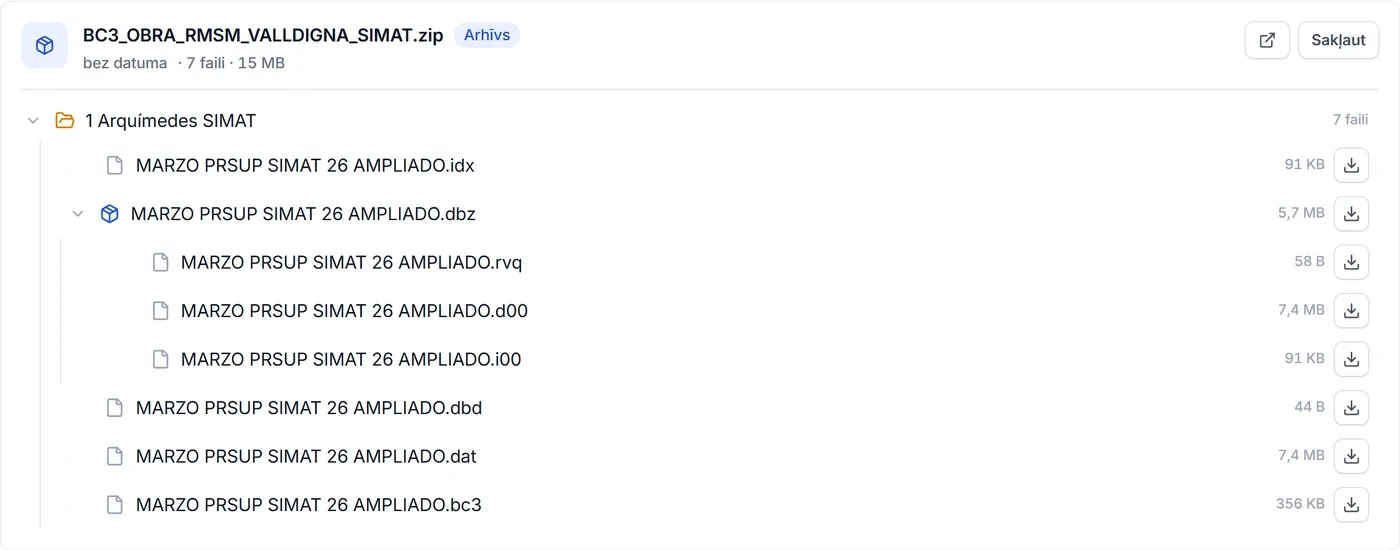Image resolution: width=1400 pixels, height=550 pixels.
Task: Open archive in new window icon
Action: 1267,41
